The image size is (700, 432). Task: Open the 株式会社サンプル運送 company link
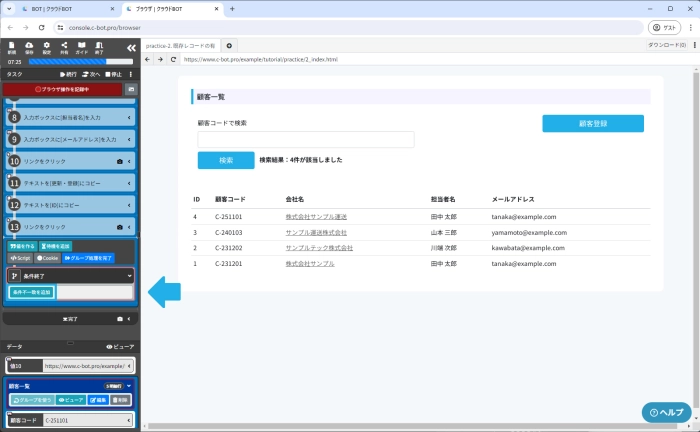pos(318,217)
